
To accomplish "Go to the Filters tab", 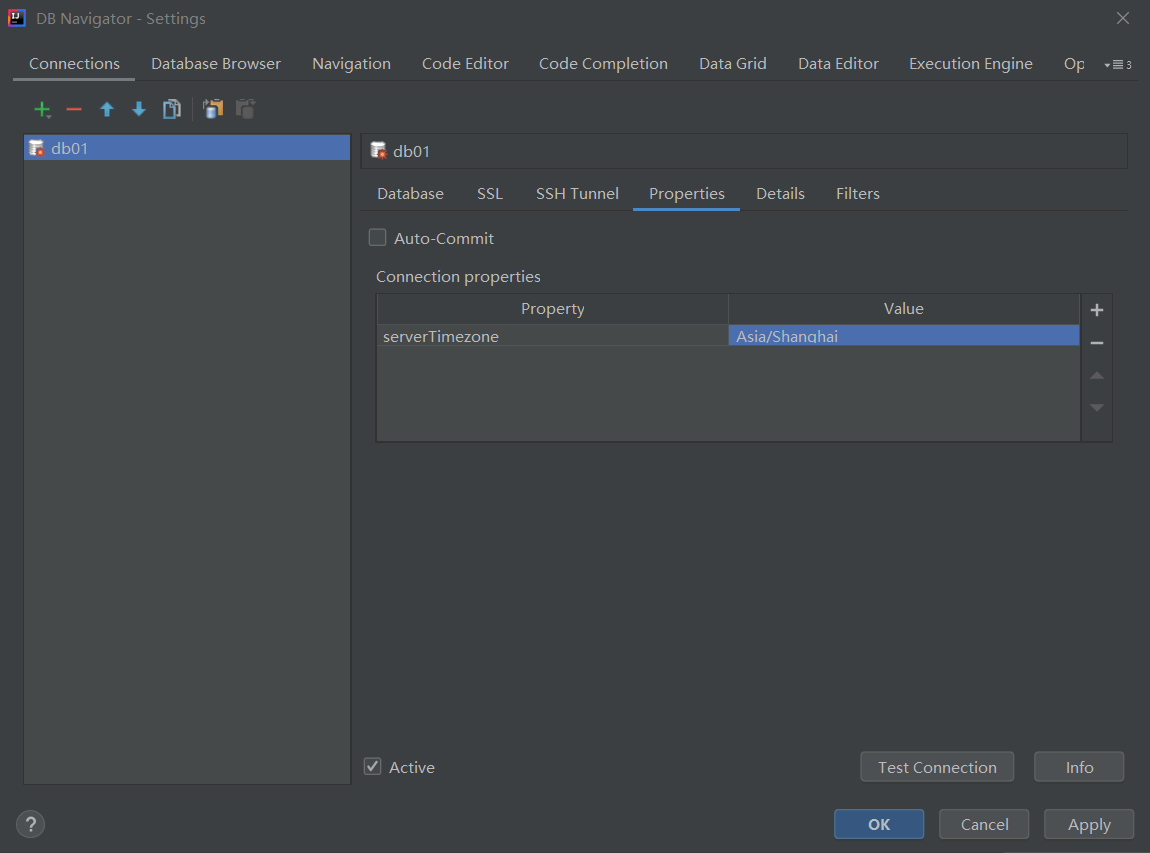I will [x=857, y=193].
